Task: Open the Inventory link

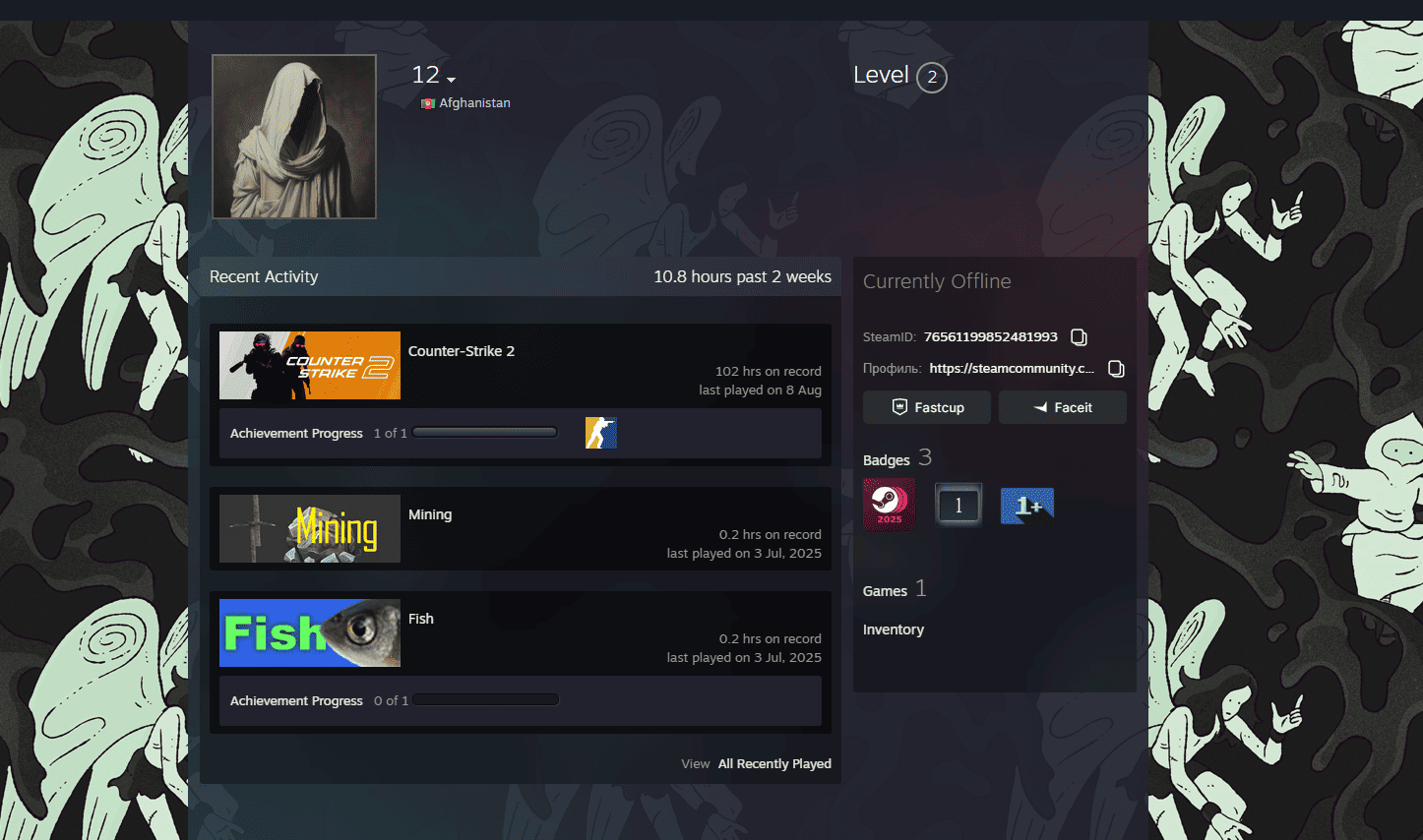Action: coord(894,630)
